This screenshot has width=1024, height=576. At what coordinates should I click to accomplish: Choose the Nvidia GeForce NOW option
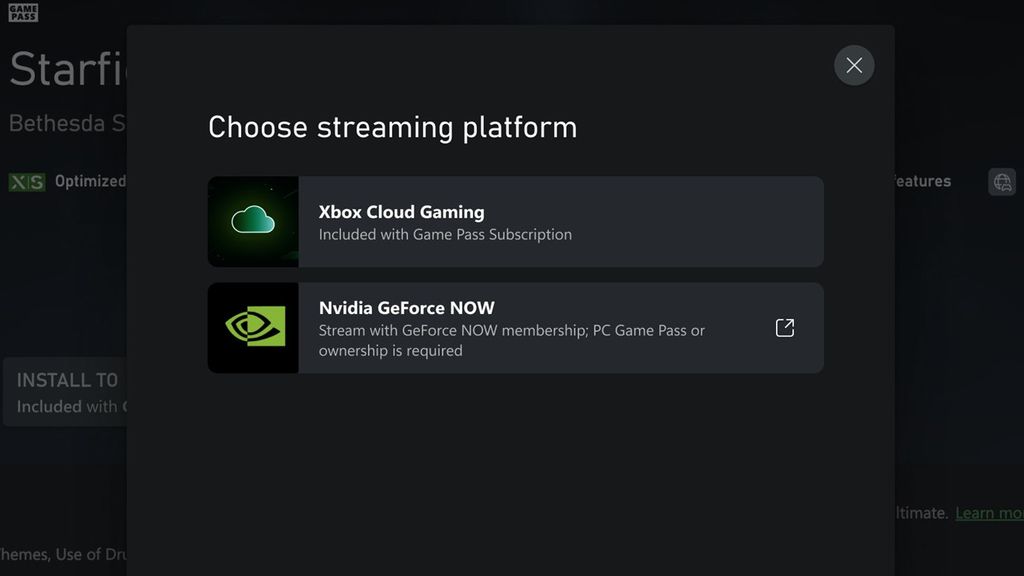[x=514, y=327]
